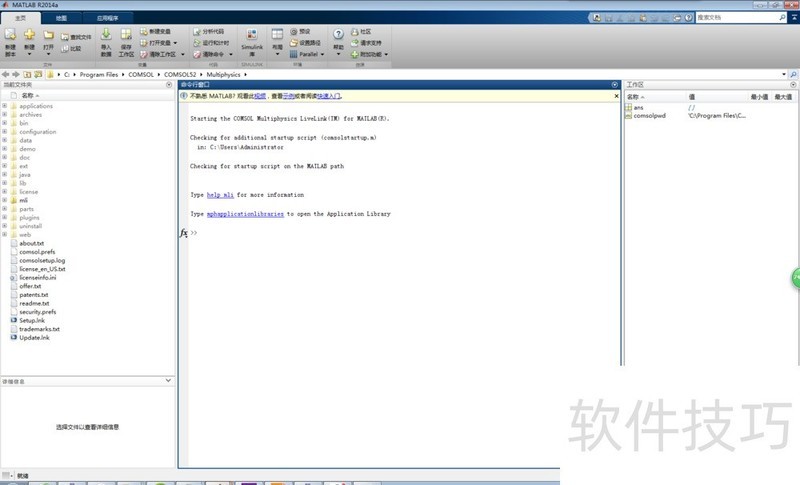Click Import Data (导入数据) icon
Image resolution: width=800 pixels, height=485 pixels.
coord(106,35)
